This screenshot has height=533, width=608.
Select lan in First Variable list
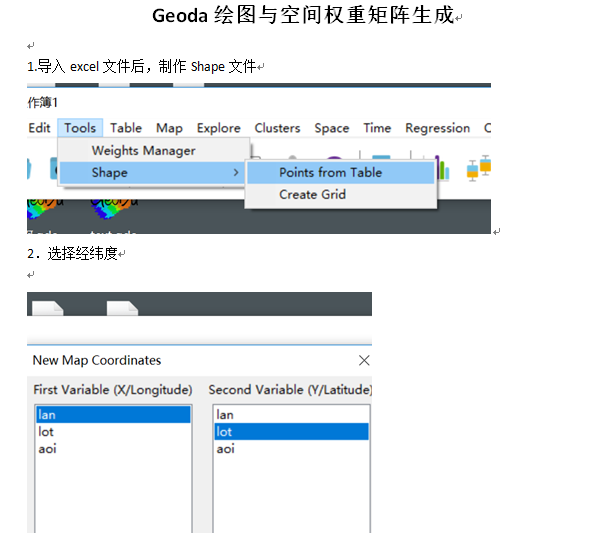(47, 415)
